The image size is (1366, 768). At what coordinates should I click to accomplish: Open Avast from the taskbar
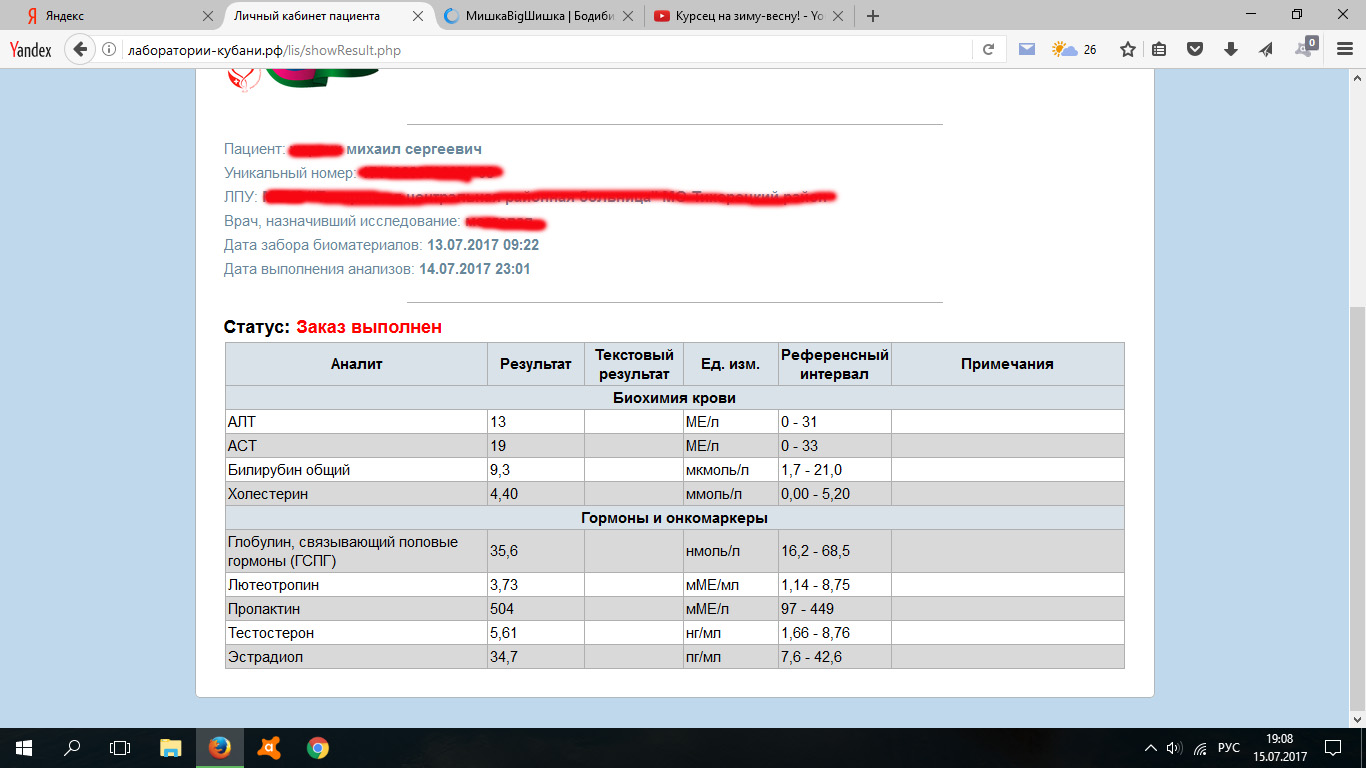coord(269,747)
